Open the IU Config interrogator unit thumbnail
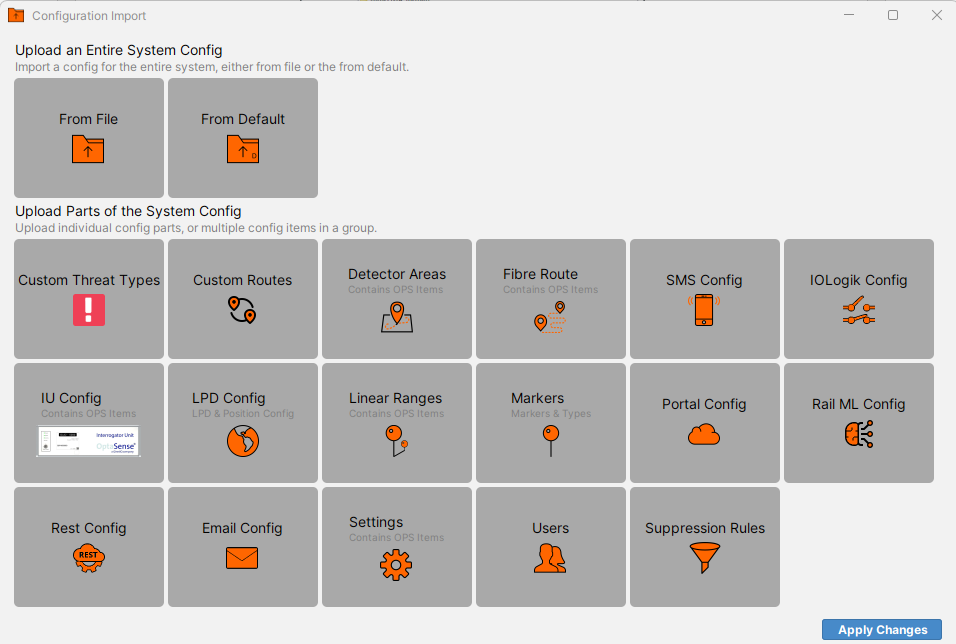 (89, 441)
